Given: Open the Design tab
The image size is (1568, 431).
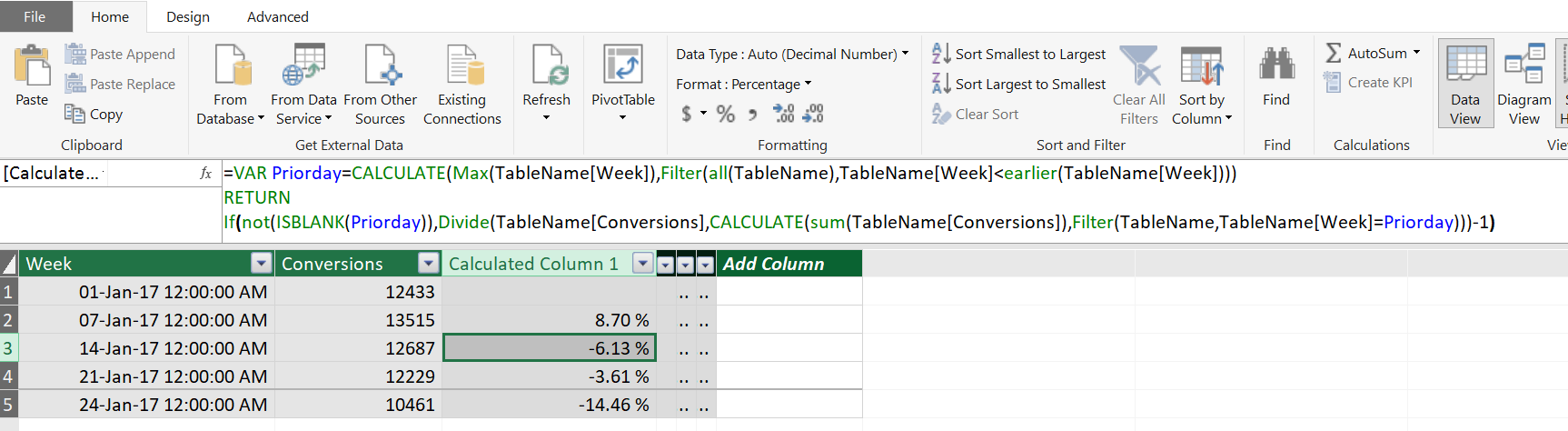Looking at the screenshot, I should pos(188,16).
